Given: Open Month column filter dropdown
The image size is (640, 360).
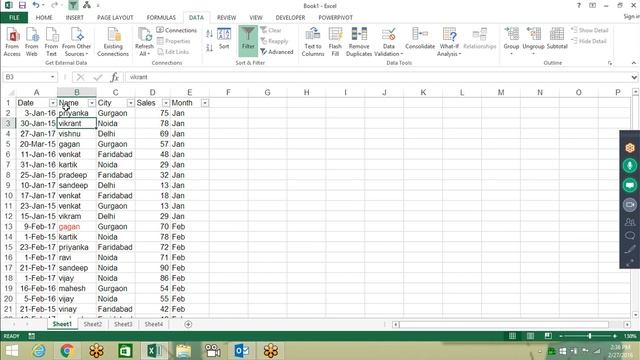Looking at the screenshot, I should point(205,103).
